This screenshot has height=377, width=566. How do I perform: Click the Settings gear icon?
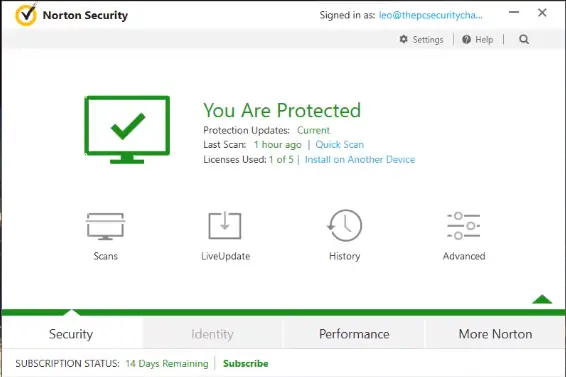[404, 39]
